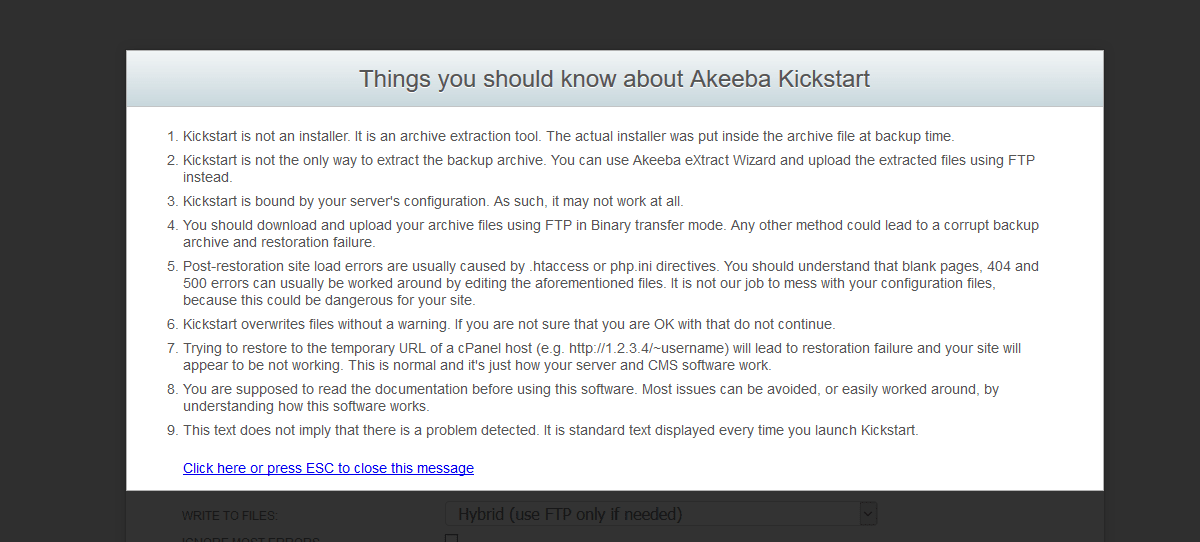Click the arrow on the Hybrid dropdown
This screenshot has height=542, width=1200.
pos(868,514)
